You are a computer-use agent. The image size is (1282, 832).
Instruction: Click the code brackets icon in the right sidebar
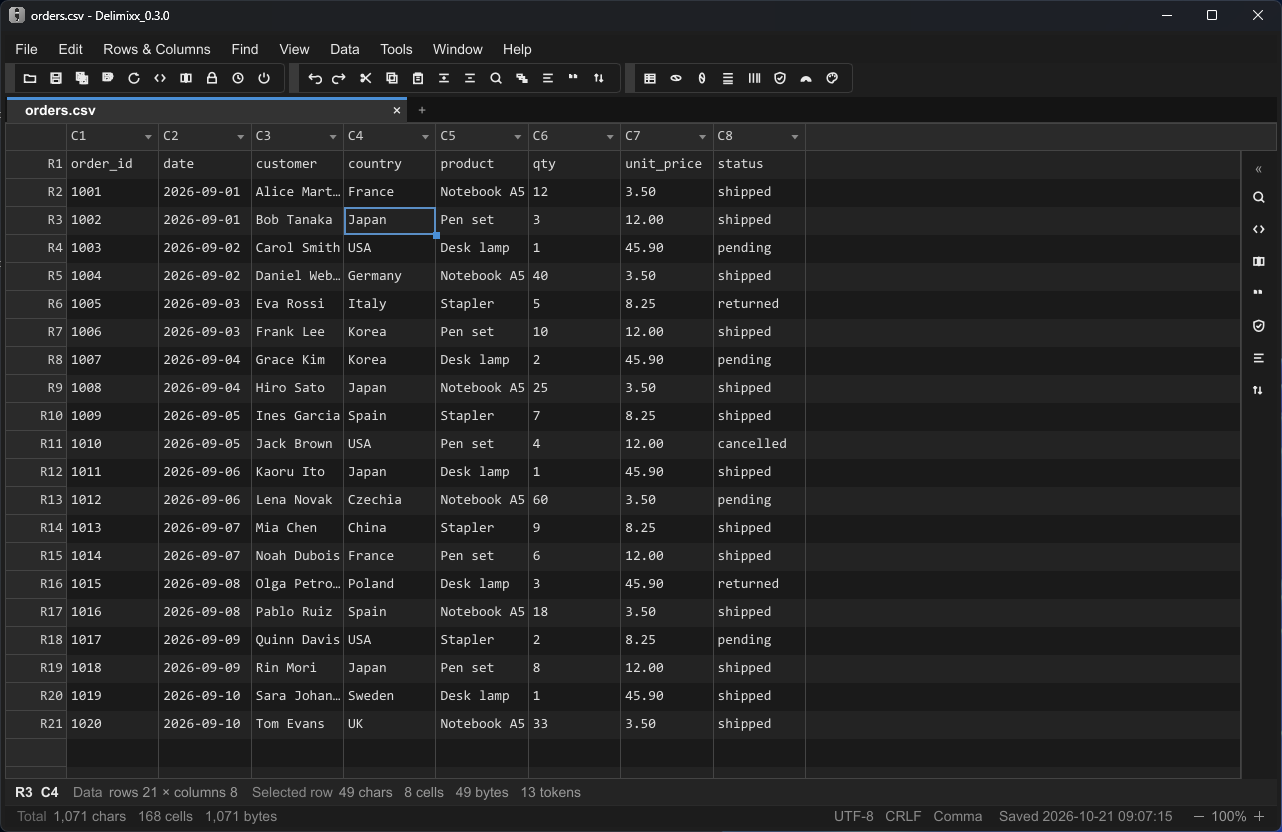tap(1259, 229)
